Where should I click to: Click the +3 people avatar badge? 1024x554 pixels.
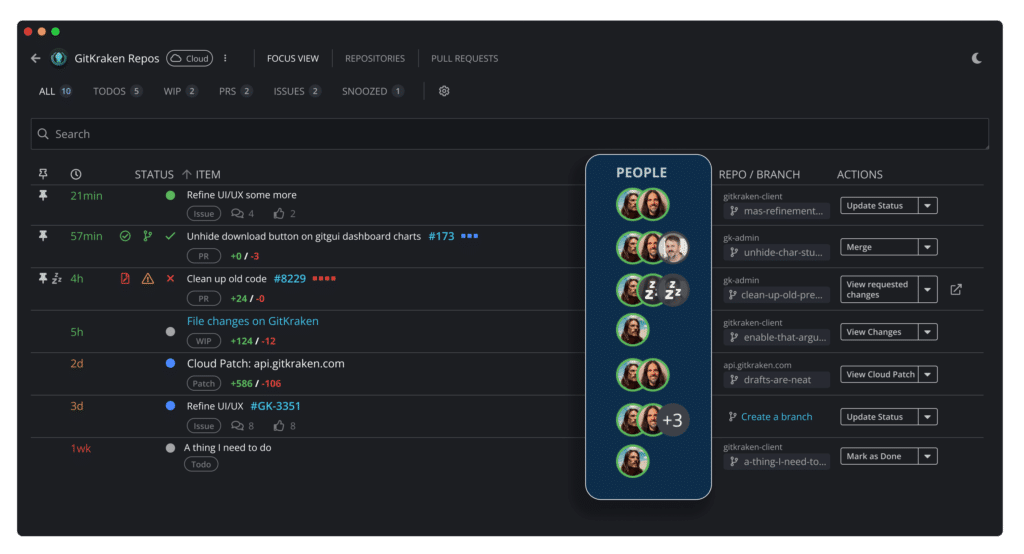[673, 420]
